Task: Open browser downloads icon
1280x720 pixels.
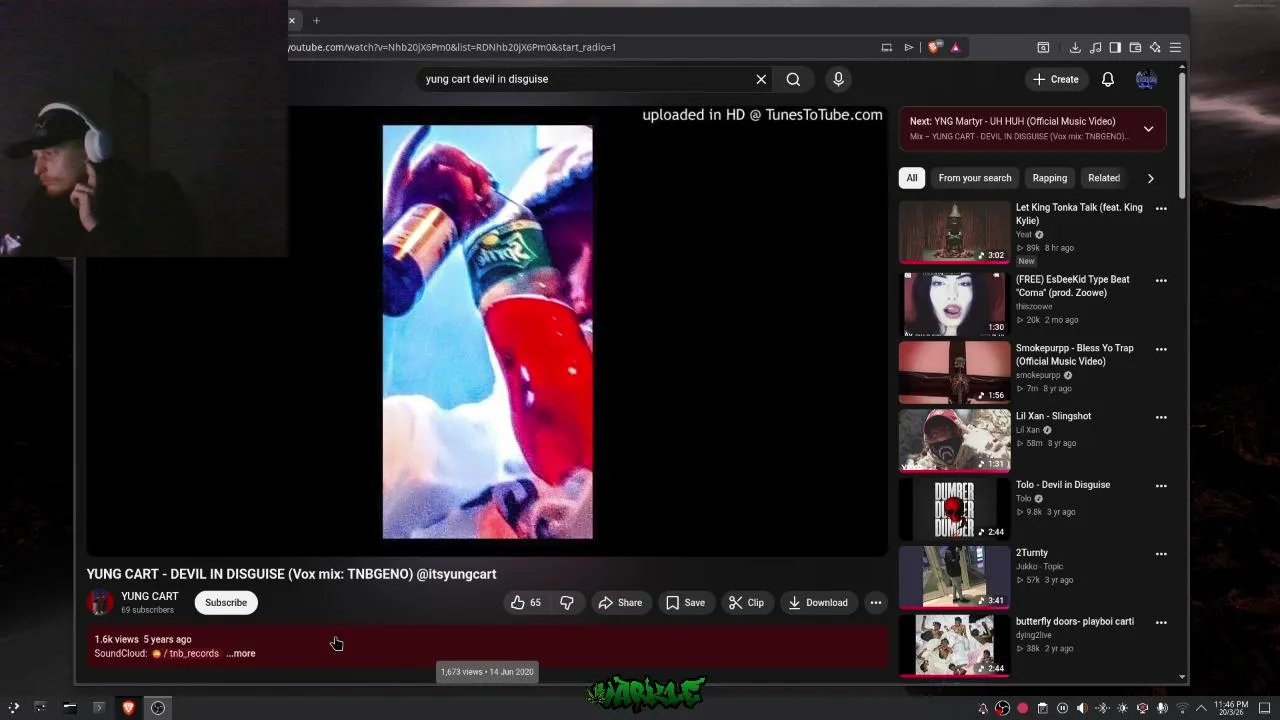Action: [1075, 47]
